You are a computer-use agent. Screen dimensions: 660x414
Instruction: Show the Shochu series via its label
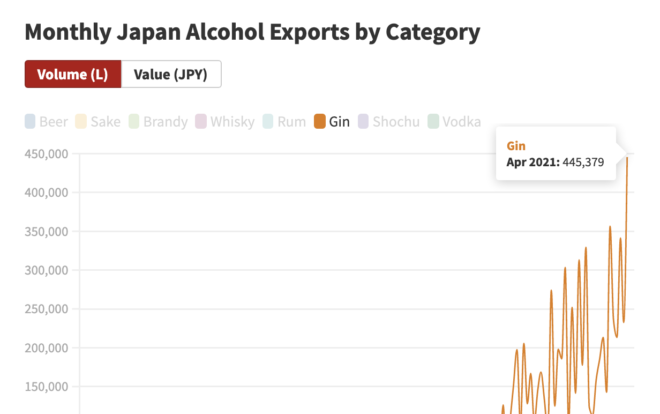(x=396, y=122)
